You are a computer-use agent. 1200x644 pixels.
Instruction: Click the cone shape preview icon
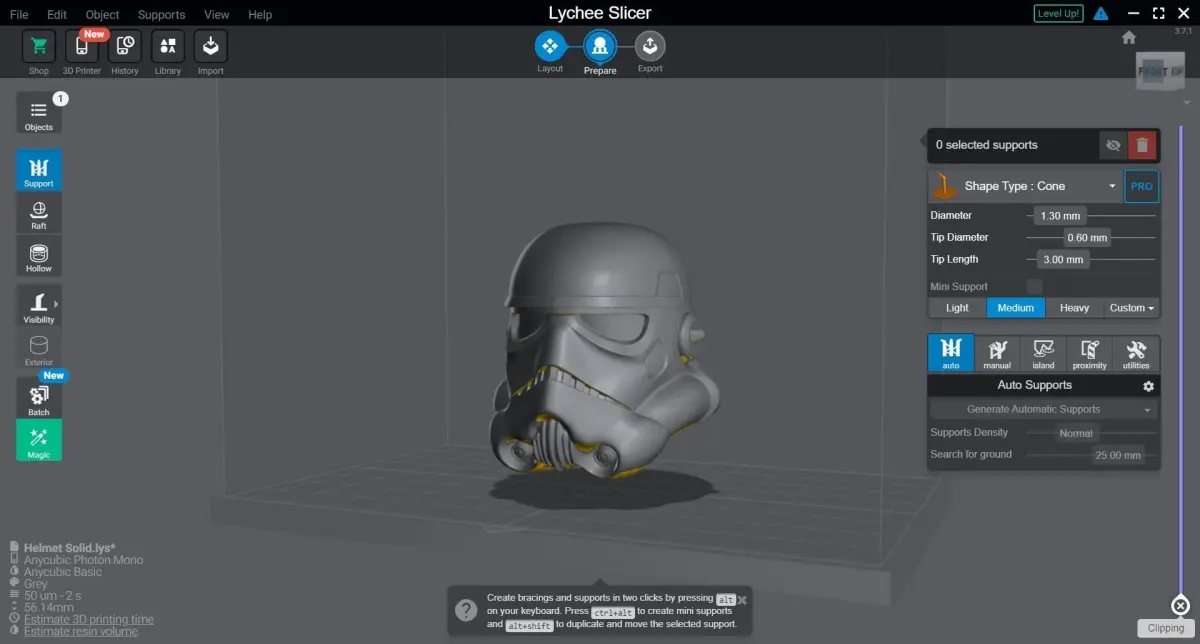tap(944, 186)
